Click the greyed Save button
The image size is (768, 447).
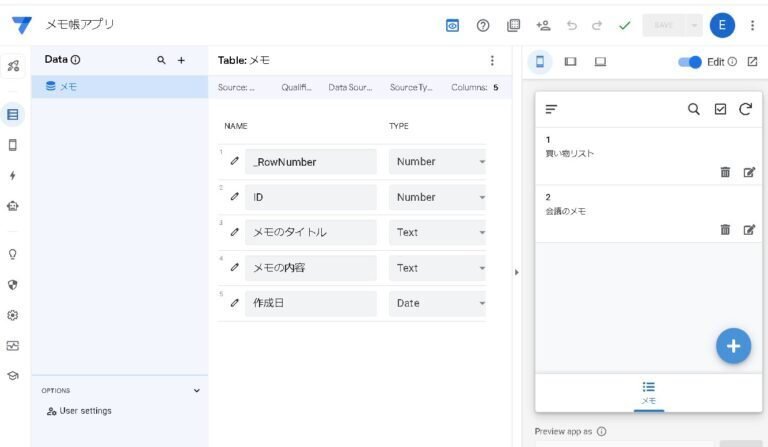664,25
